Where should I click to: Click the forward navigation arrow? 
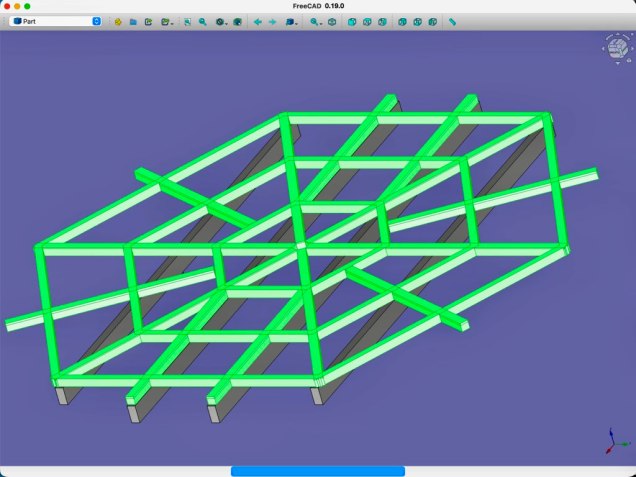(x=272, y=21)
